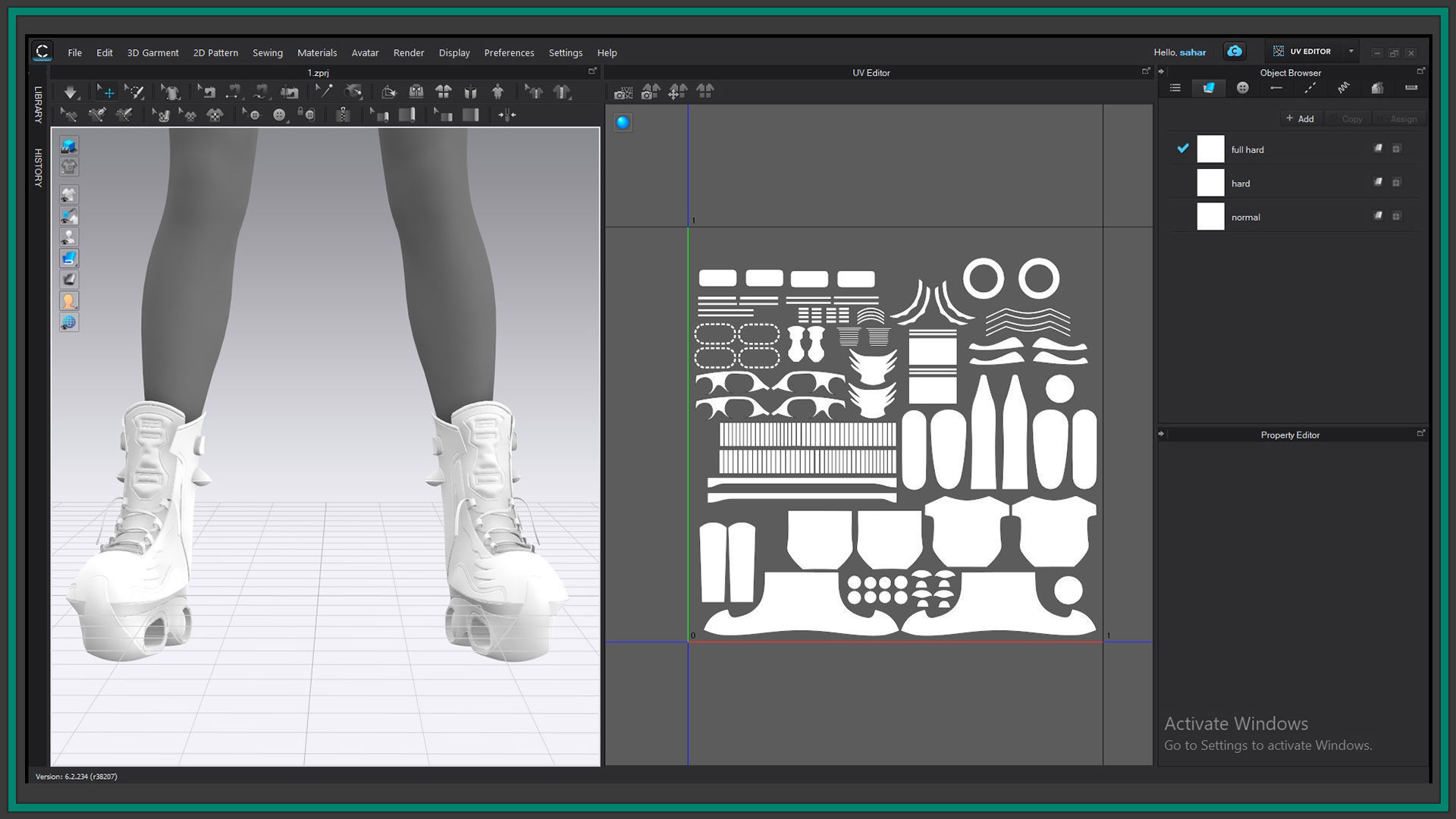This screenshot has height=819, width=1456.
Task: Select the Select/Move tool with blue cross
Action: click(x=105, y=92)
